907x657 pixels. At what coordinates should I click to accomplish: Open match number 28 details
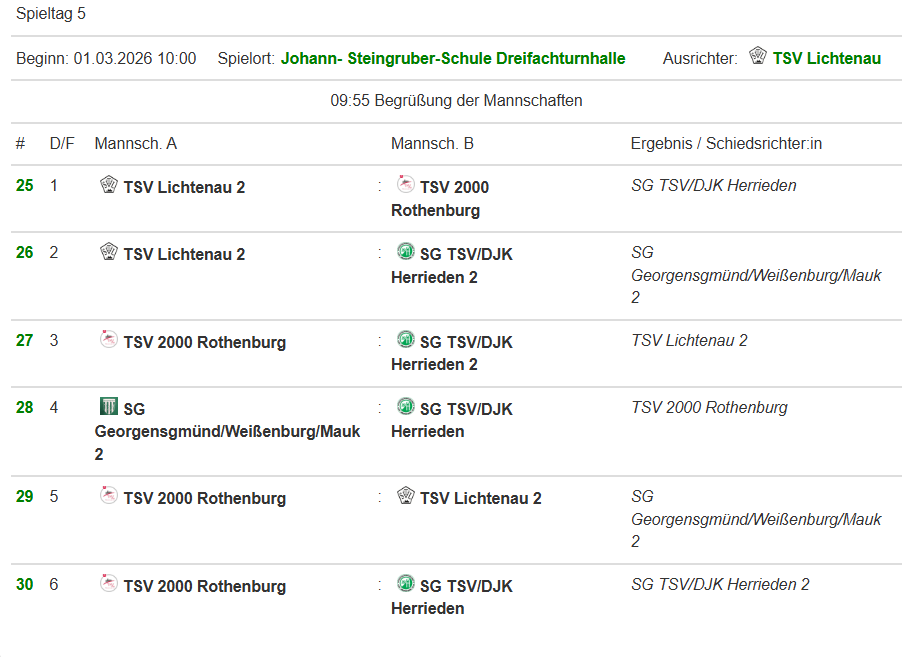point(25,408)
